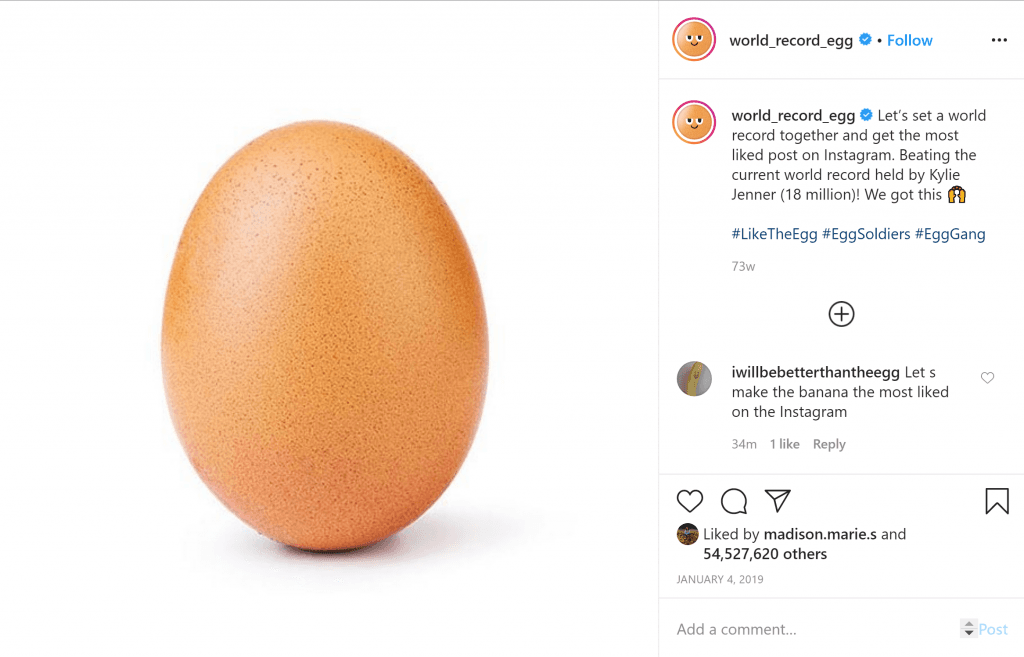Open the #LikeTheEgg hashtag
1024x657 pixels.
774,233
